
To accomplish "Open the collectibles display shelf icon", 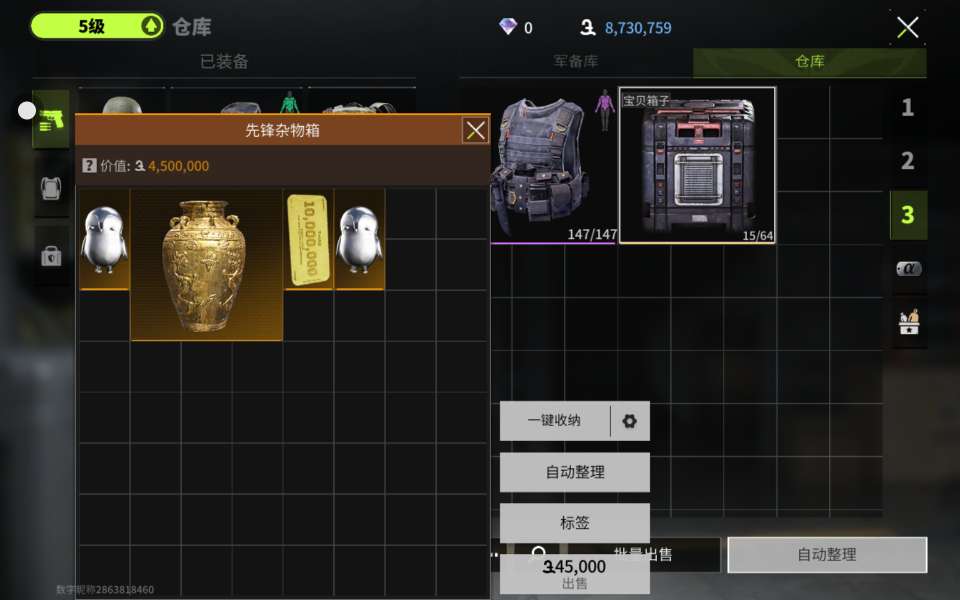I will point(909,322).
